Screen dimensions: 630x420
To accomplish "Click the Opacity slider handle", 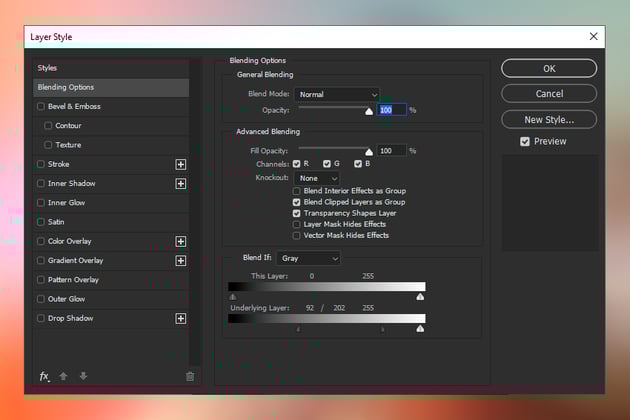I will click(x=369, y=111).
